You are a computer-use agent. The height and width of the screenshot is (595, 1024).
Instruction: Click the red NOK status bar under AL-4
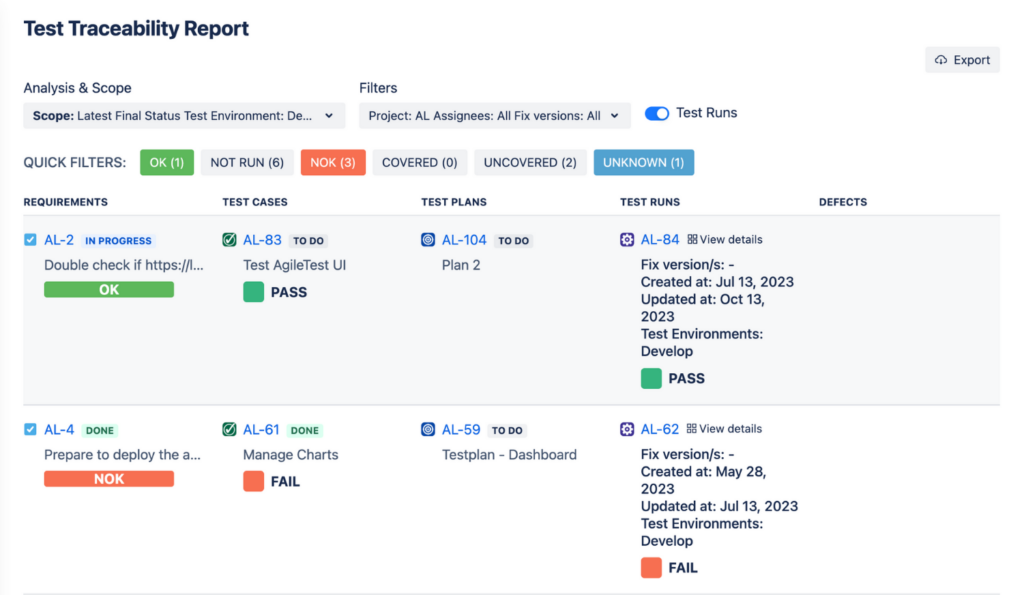click(x=108, y=478)
